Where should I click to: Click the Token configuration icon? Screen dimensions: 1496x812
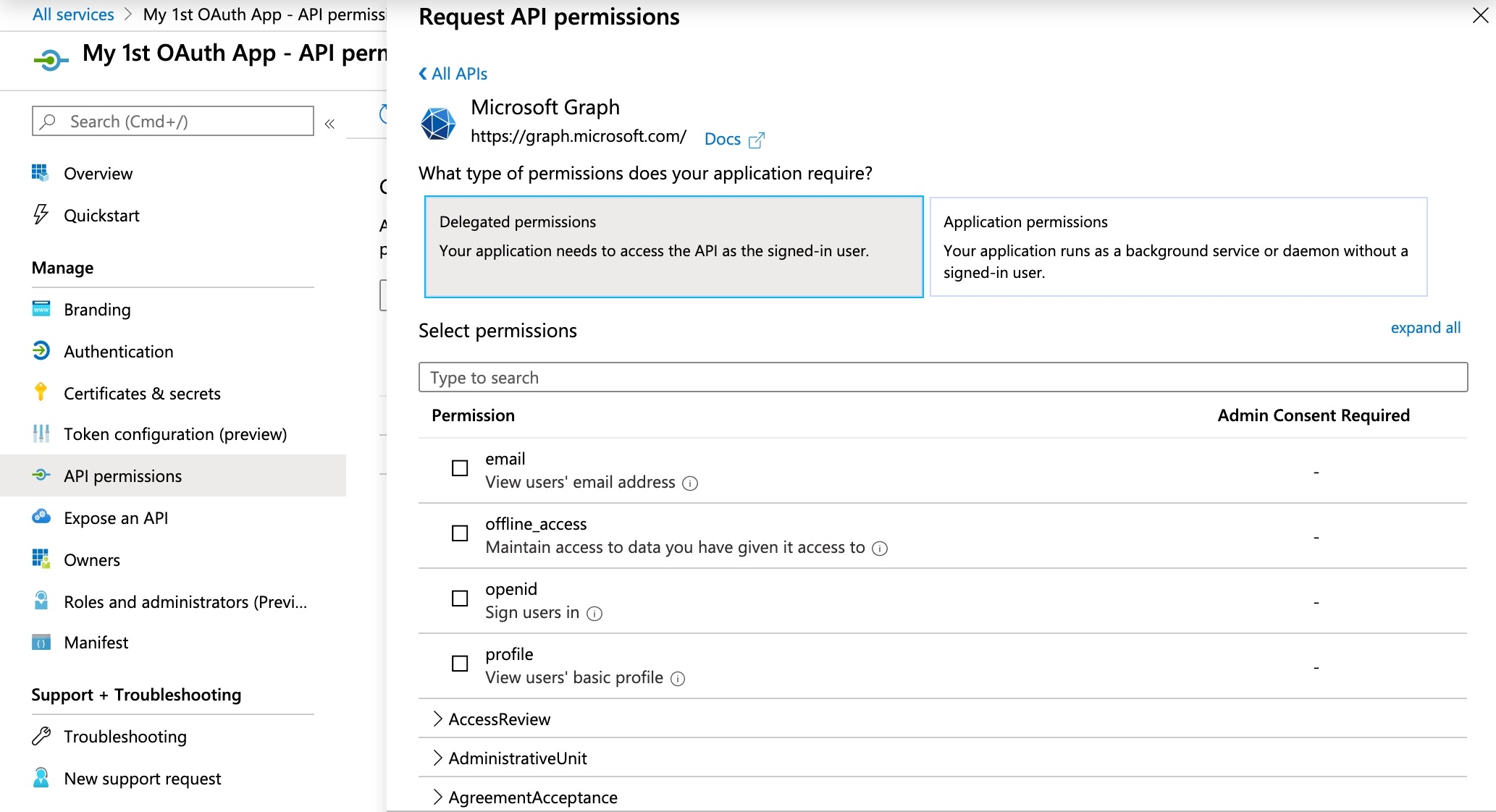click(x=41, y=434)
